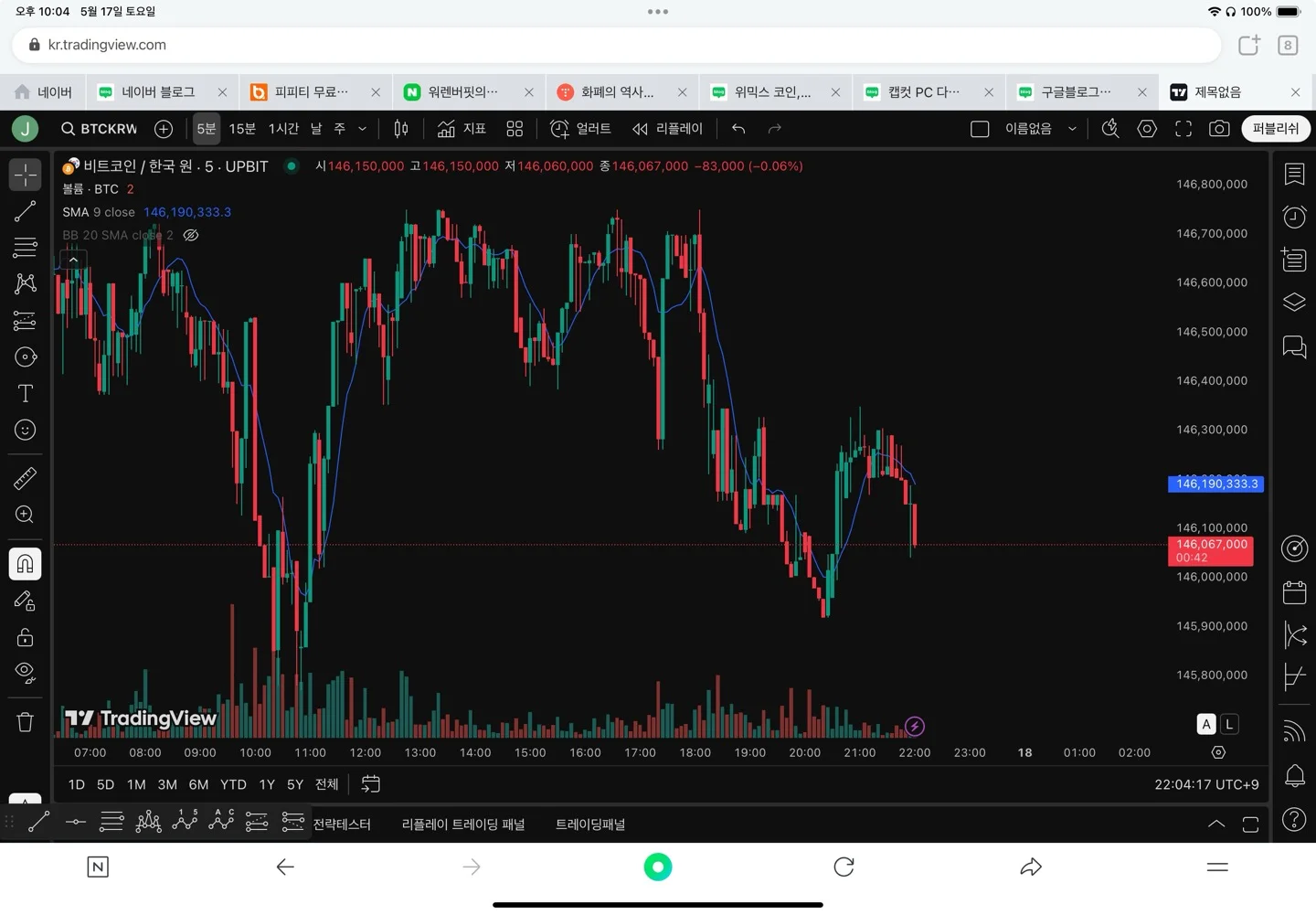This screenshot has height=915, width=1316.
Task: Pick the ruler measure tool
Action: pos(25,478)
